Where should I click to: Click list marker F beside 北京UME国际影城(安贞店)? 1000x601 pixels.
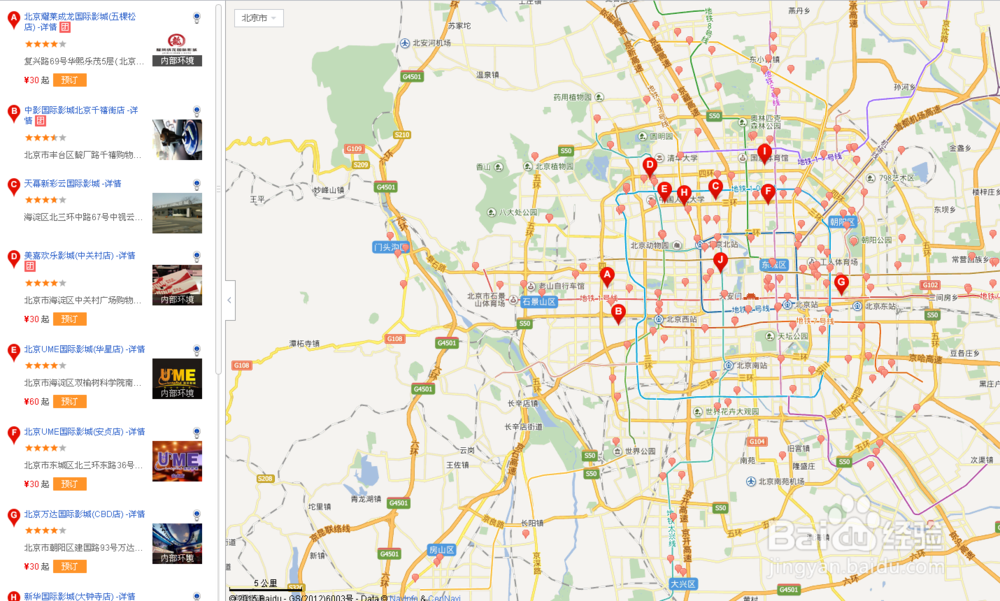tap(13, 434)
